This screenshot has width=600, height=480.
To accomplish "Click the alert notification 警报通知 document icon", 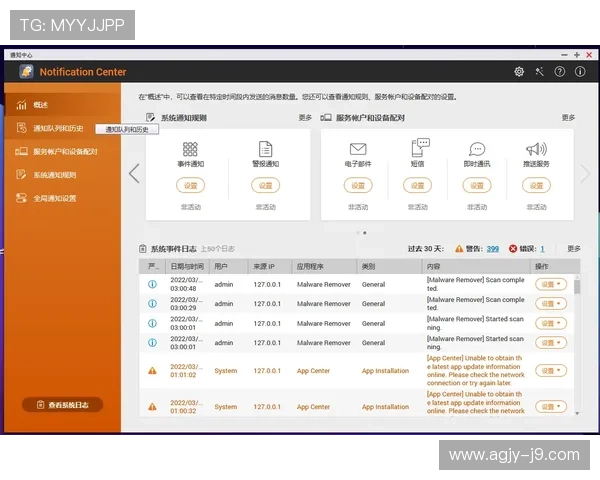I will 265,149.
